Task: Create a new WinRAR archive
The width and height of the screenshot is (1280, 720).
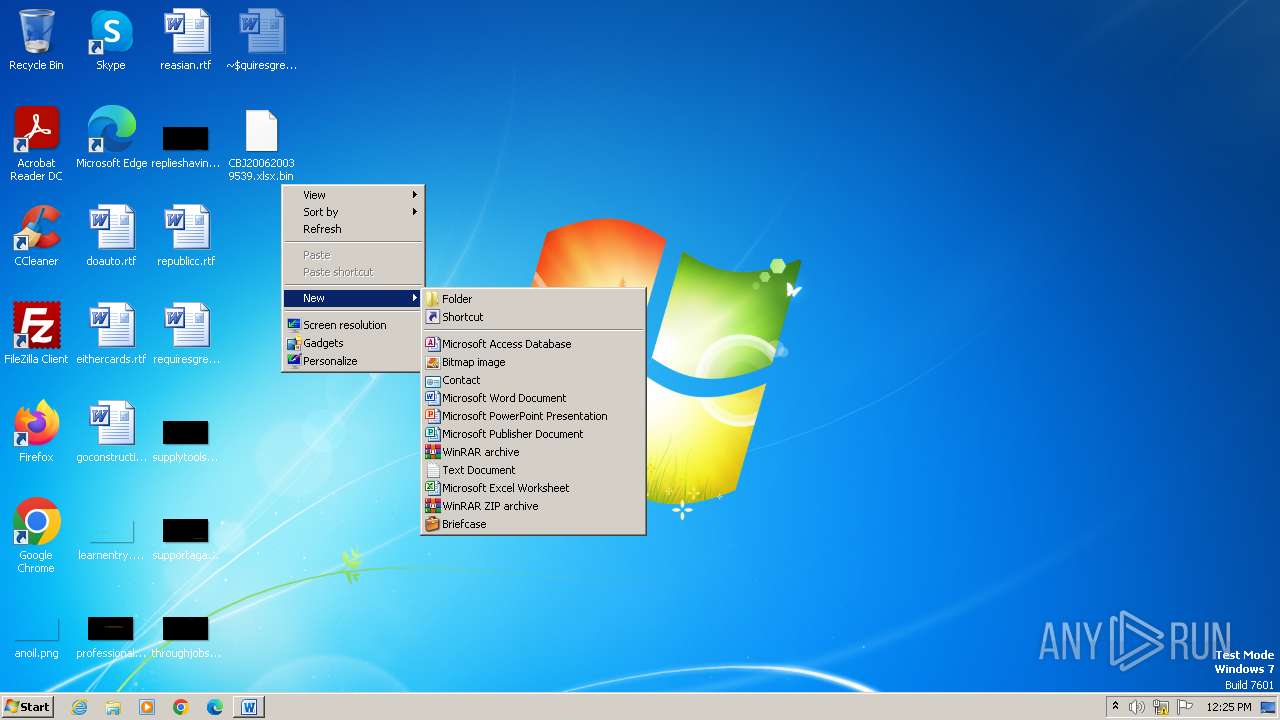Action: point(533,452)
